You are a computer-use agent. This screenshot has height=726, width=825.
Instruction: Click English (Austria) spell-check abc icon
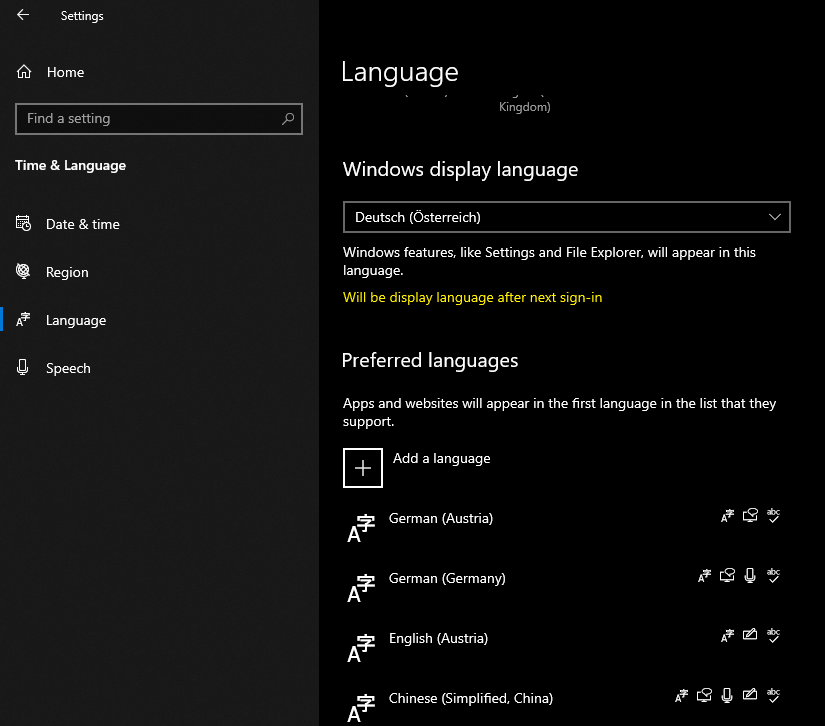(x=773, y=636)
